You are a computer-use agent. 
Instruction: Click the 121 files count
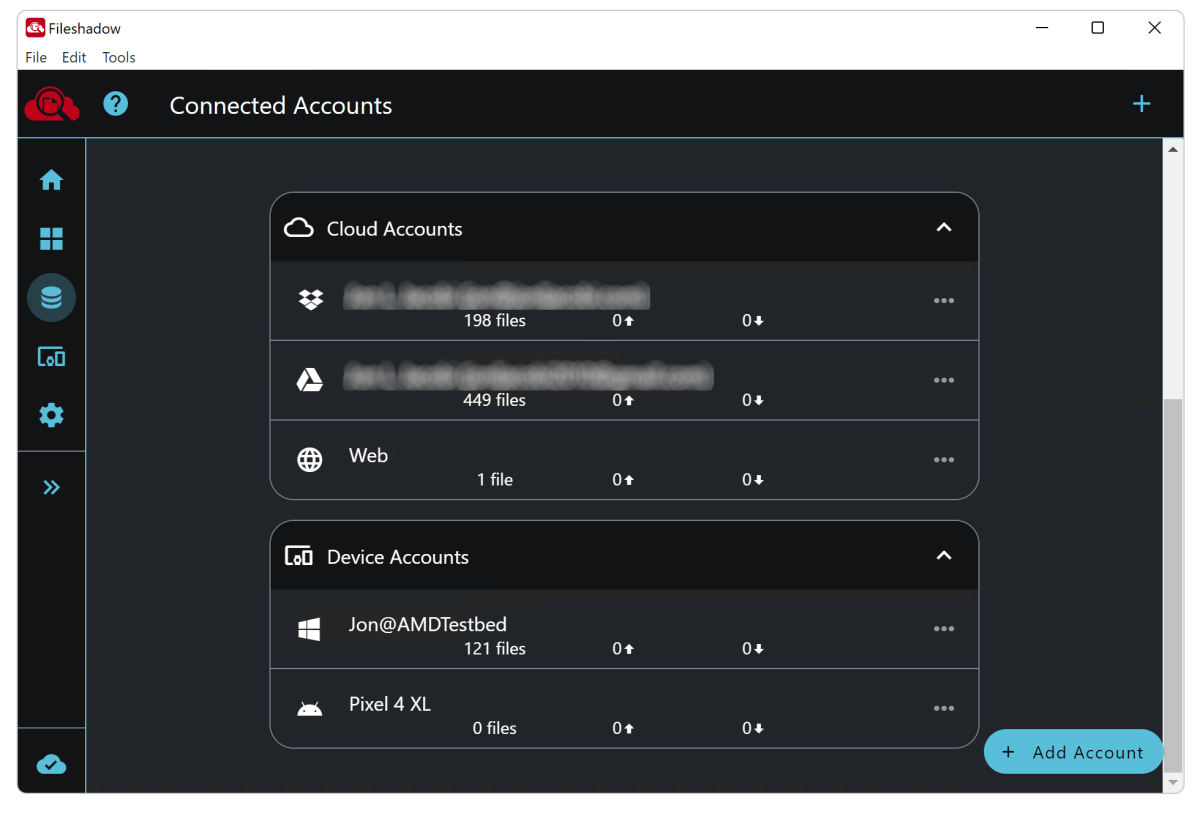[494, 649]
